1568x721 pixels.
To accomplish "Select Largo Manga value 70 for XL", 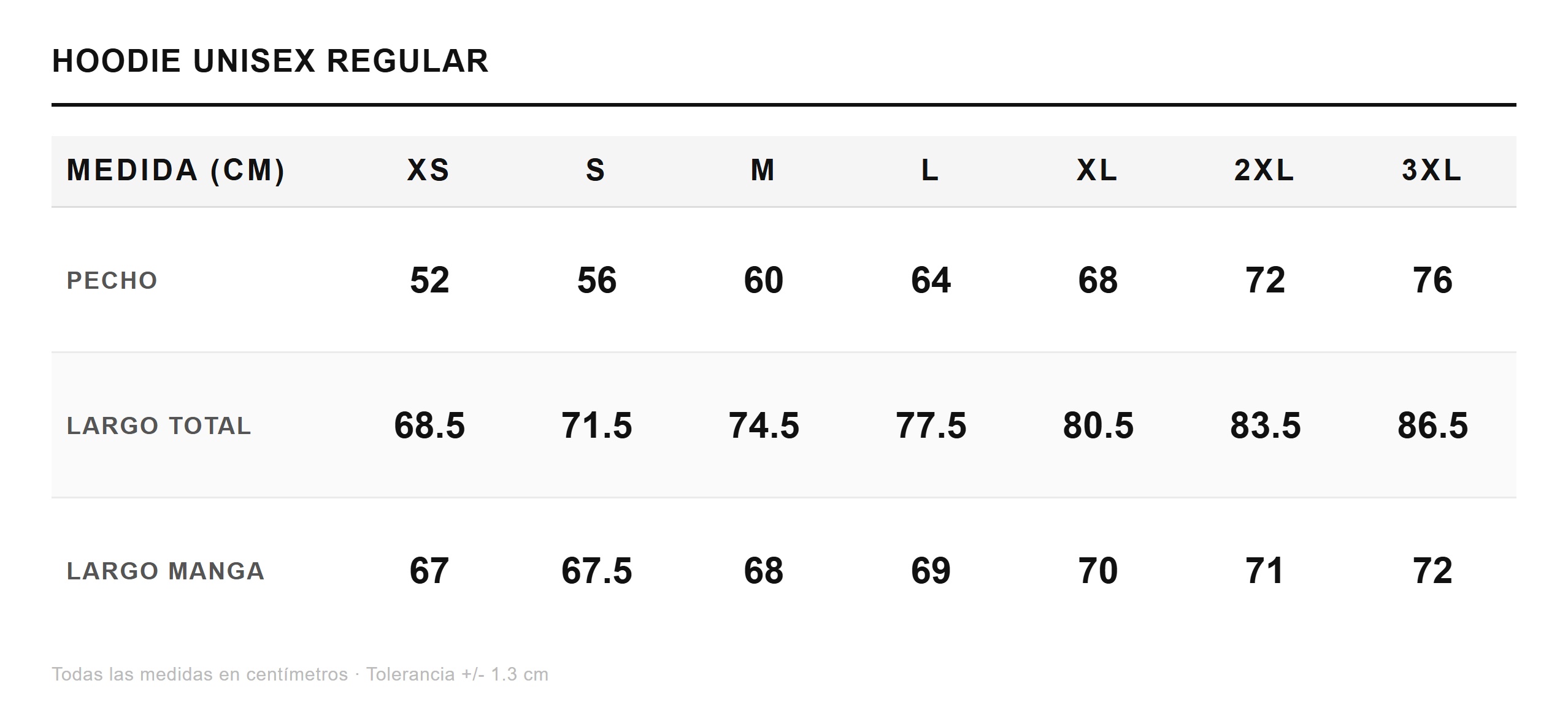I will (x=1098, y=571).
